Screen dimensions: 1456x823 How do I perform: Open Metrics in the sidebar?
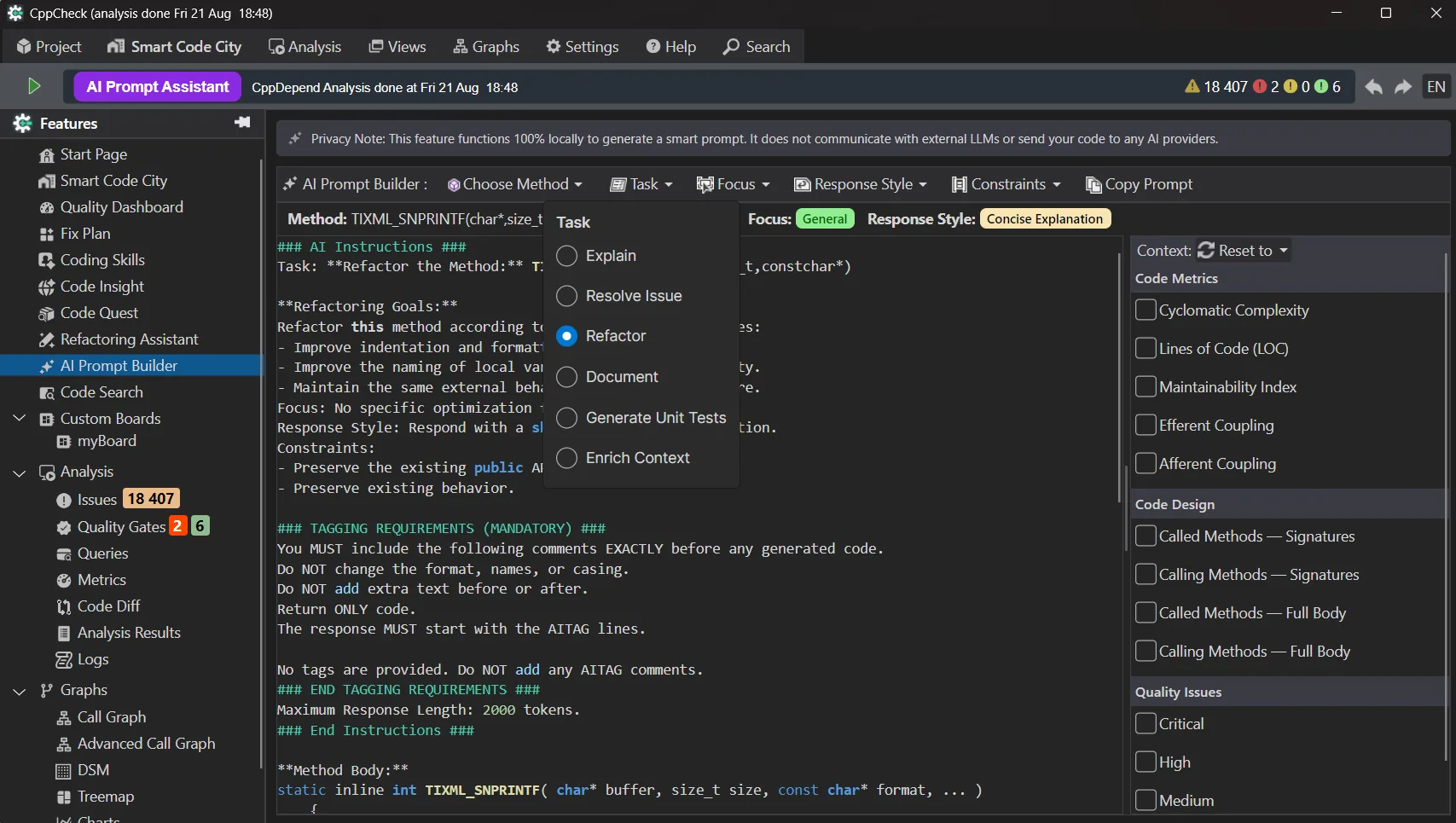coord(91,580)
